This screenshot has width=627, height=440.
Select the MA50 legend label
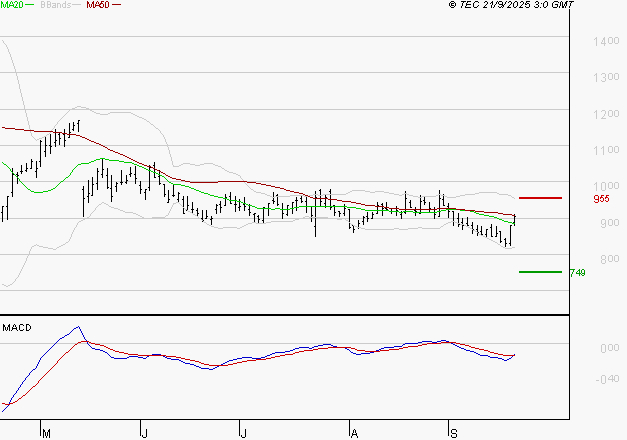(98, 5)
